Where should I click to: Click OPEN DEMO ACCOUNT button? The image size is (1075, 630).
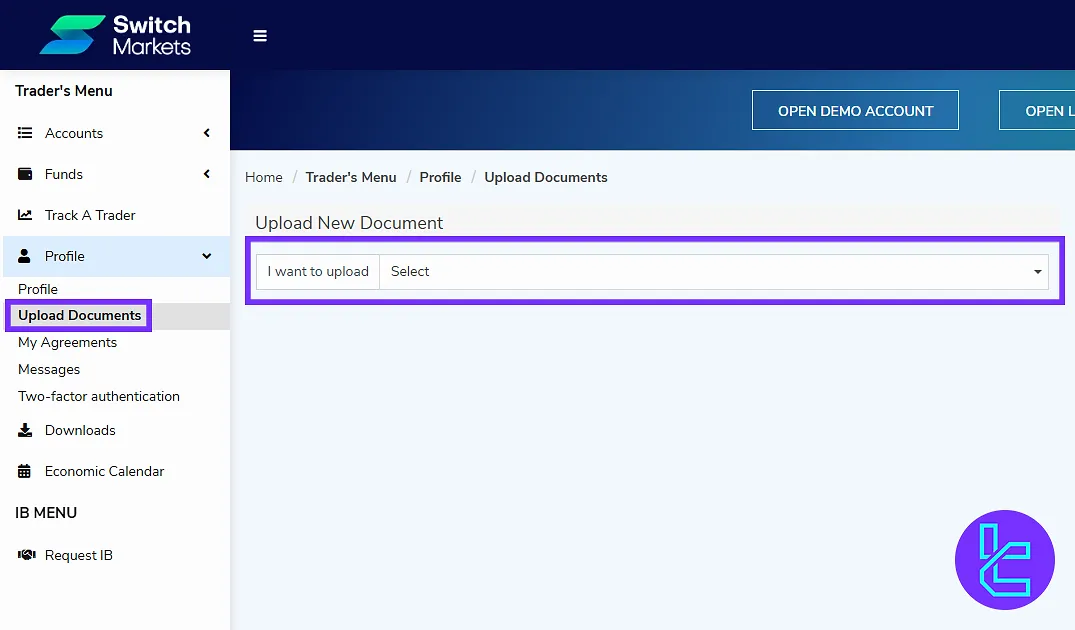point(855,110)
